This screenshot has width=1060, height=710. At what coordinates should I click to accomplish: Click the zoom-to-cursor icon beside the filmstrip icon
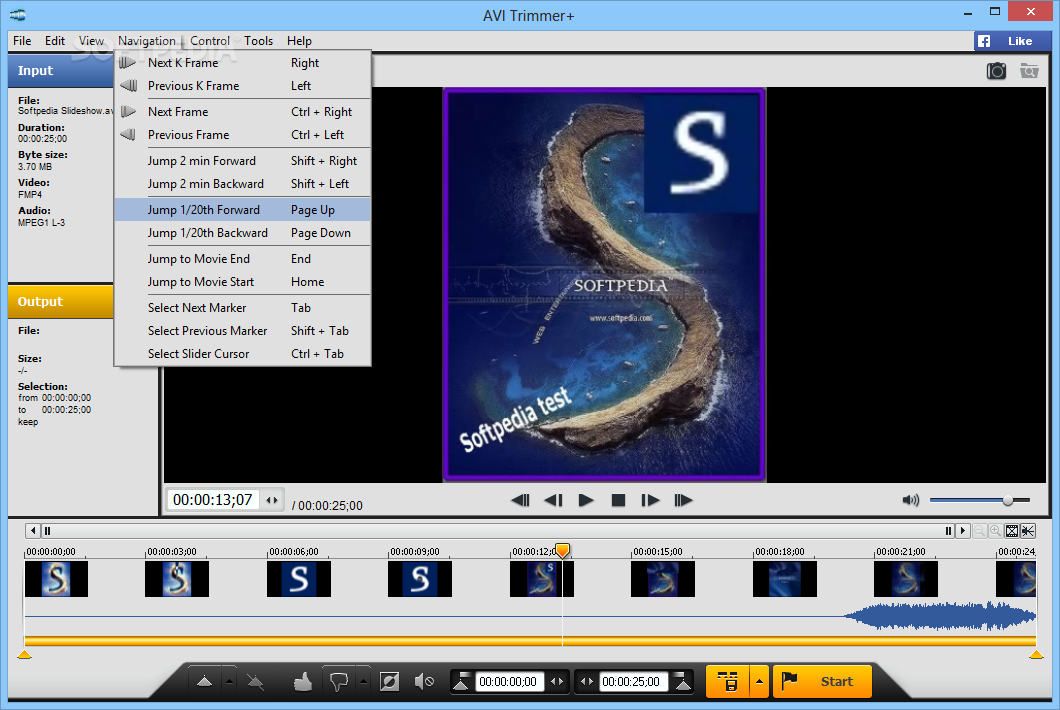pos(1028,531)
